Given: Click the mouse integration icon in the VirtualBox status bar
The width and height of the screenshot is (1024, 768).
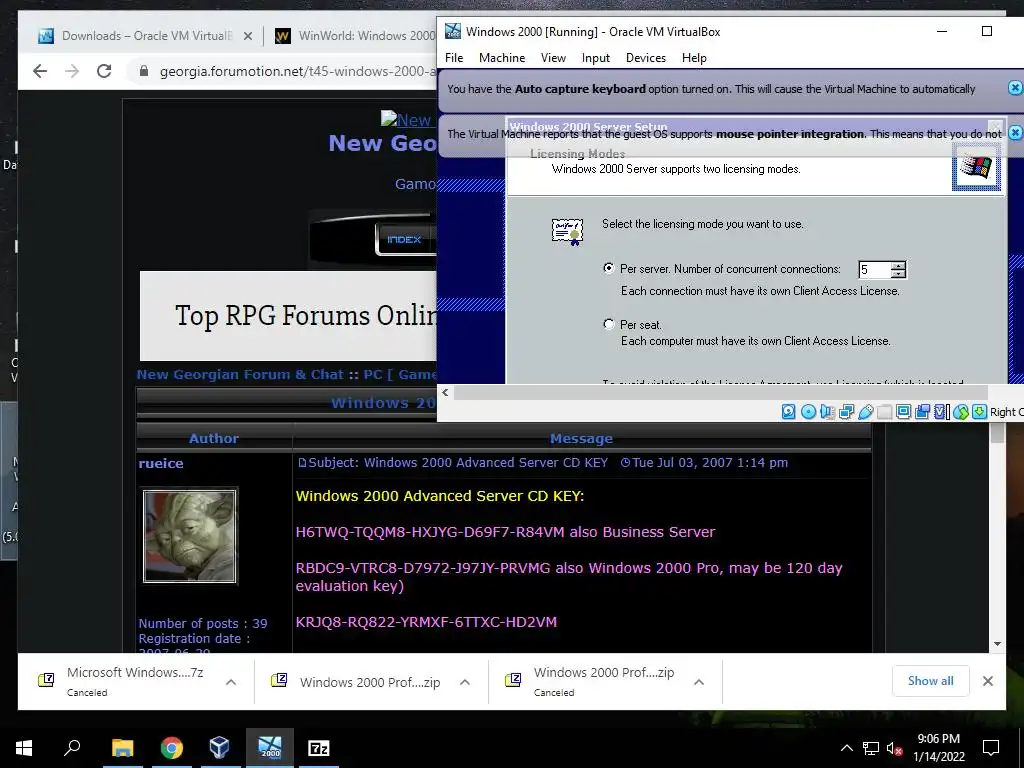Looking at the screenshot, I should click(960, 411).
